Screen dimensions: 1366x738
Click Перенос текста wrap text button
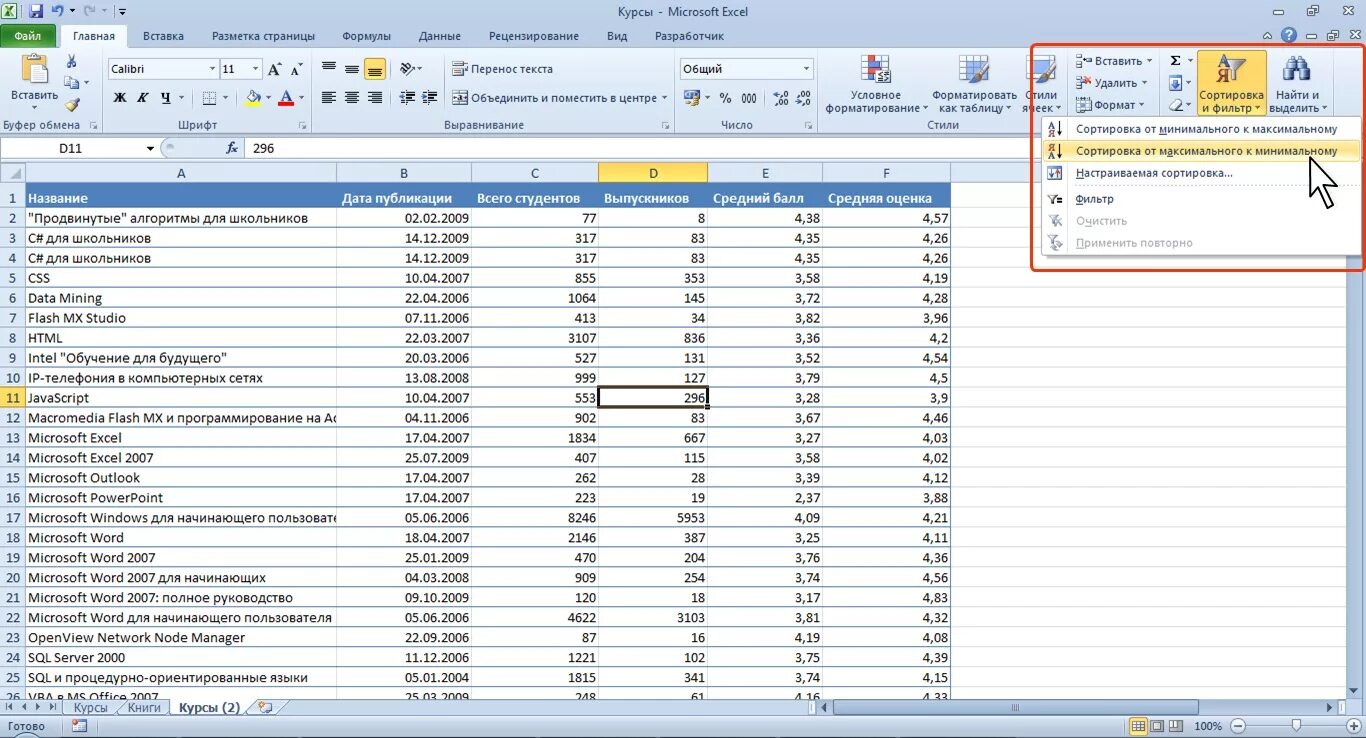pos(502,69)
